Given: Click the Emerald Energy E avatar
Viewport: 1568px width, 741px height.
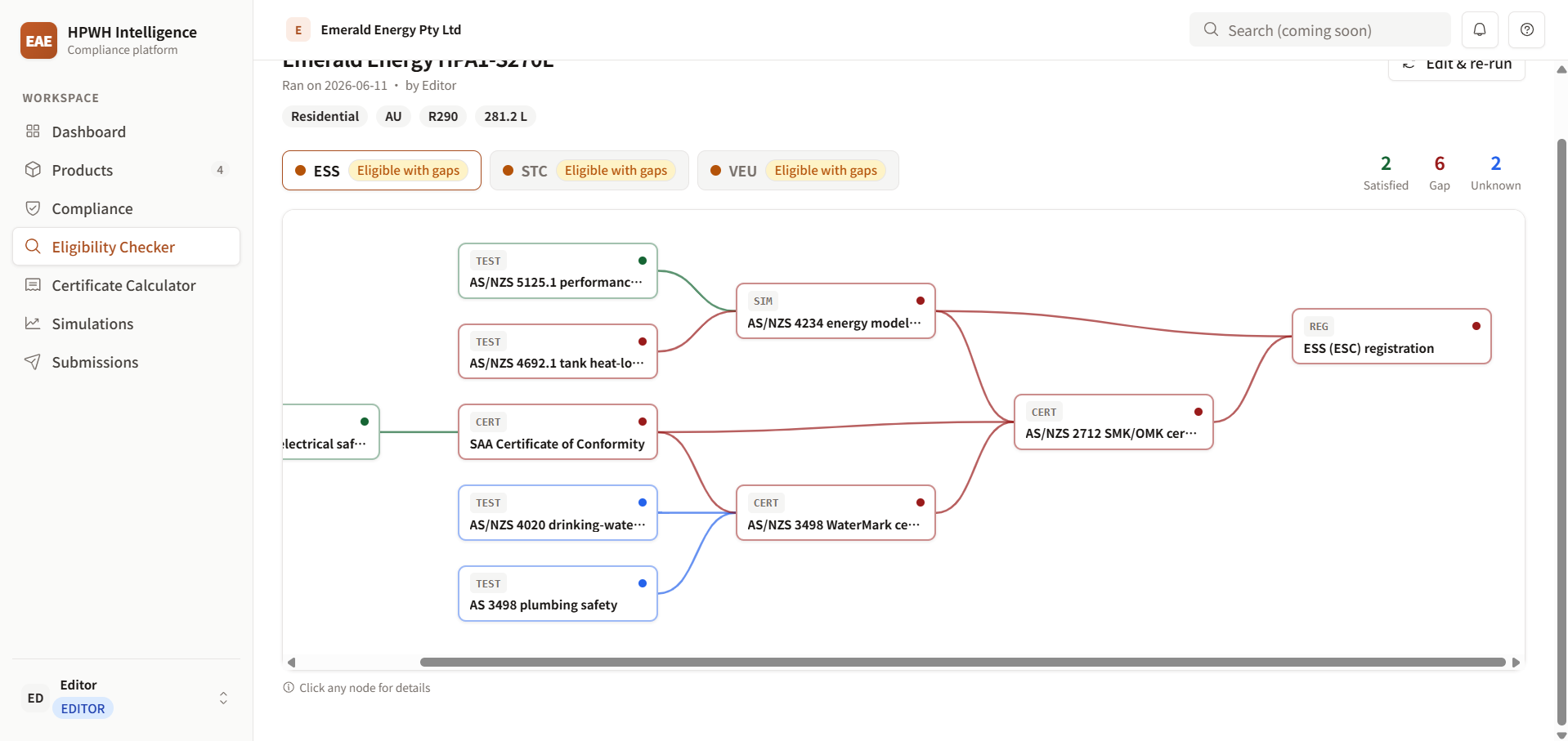Looking at the screenshot, I should [298, 29].
